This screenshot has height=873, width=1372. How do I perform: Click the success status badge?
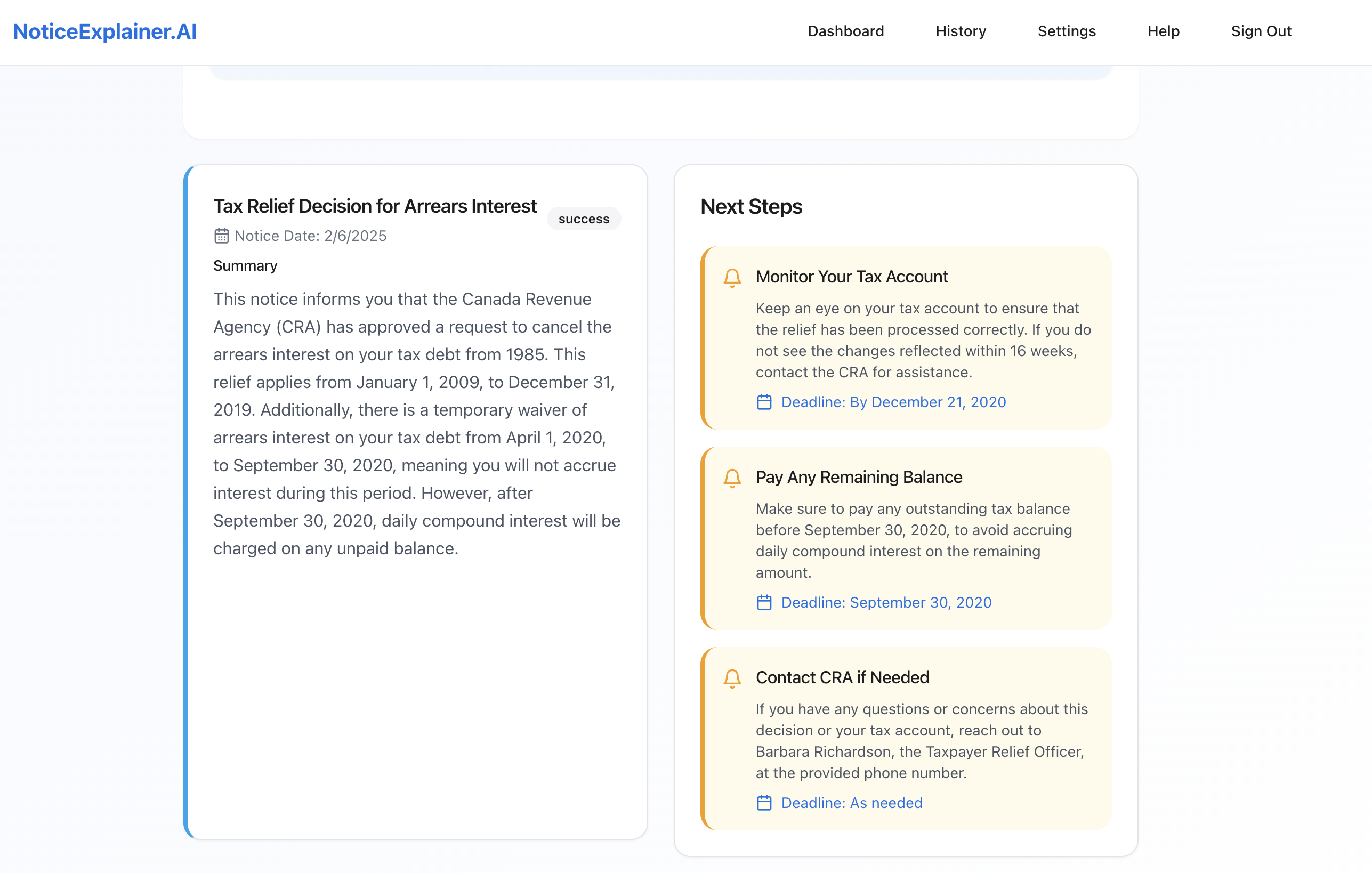coord(584,219)
